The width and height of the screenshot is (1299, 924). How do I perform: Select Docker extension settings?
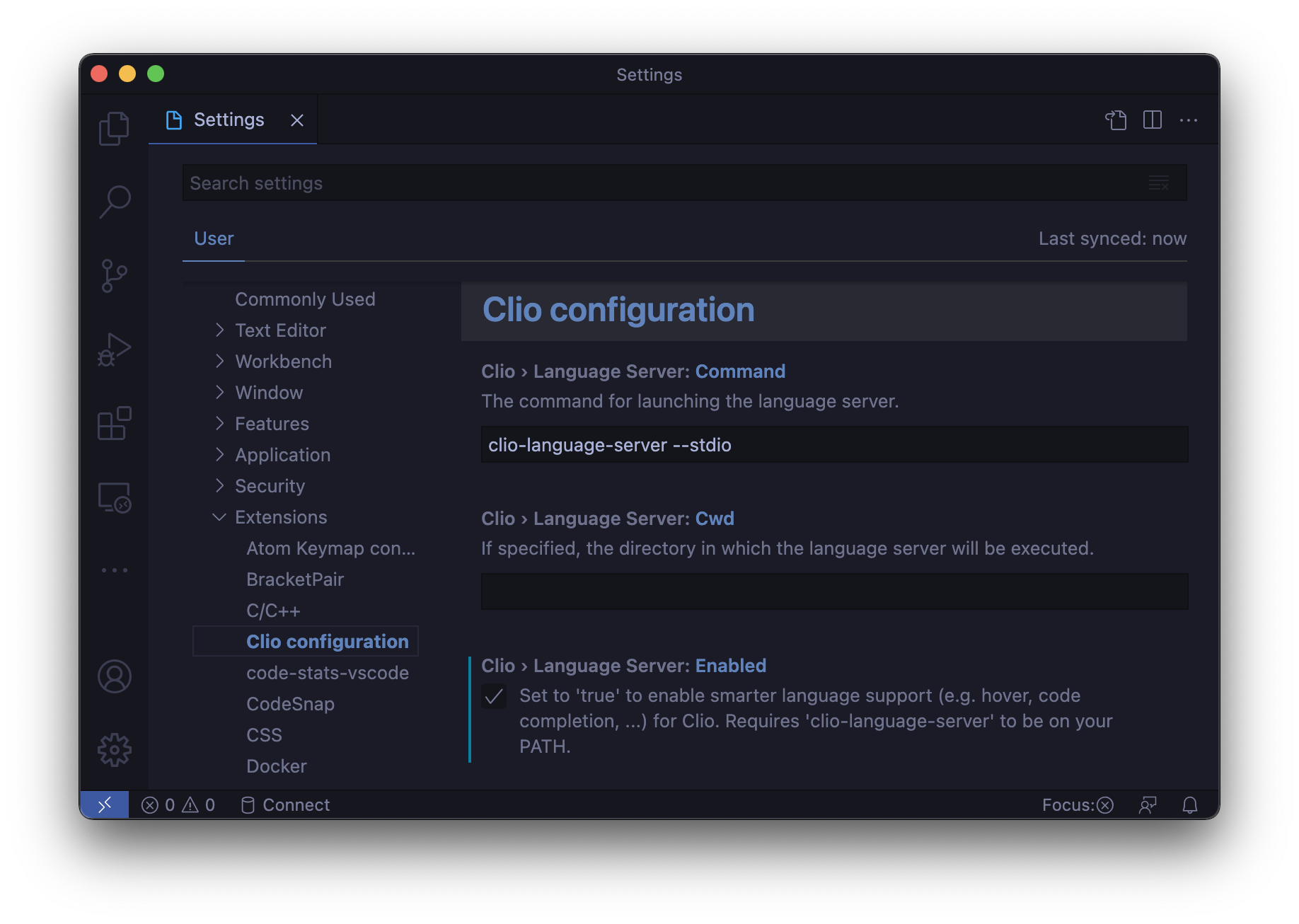[276, 766]
